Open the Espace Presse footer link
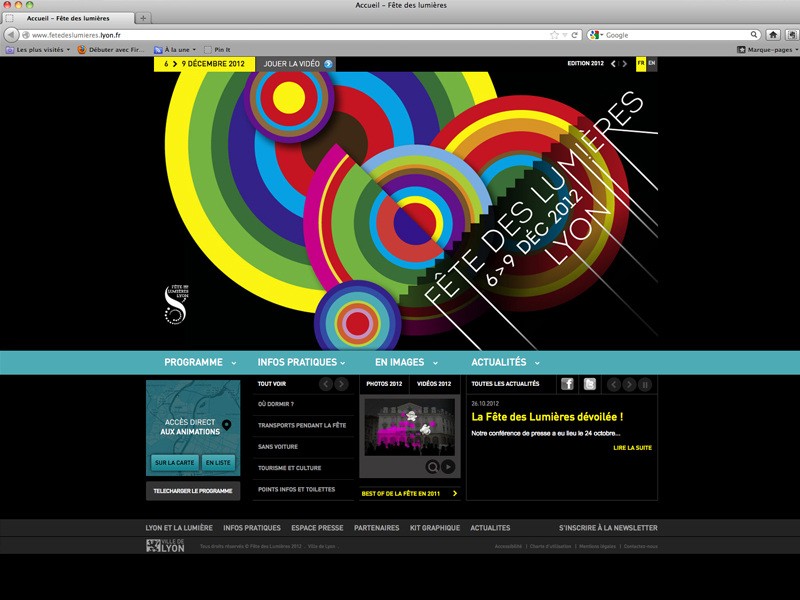Image resolution: width=800 pixels, height=600 pixels. tap(317, 528)
